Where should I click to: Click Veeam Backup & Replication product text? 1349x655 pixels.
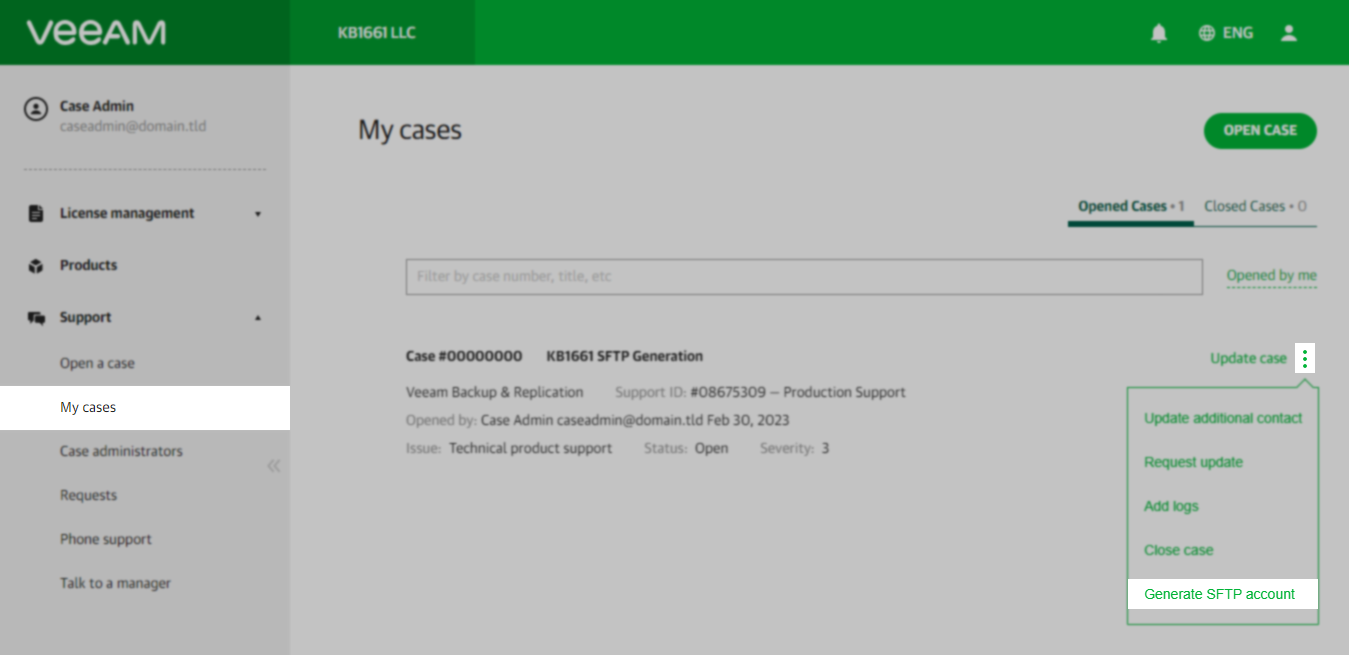pyautogui.click(x=494, y=392)
